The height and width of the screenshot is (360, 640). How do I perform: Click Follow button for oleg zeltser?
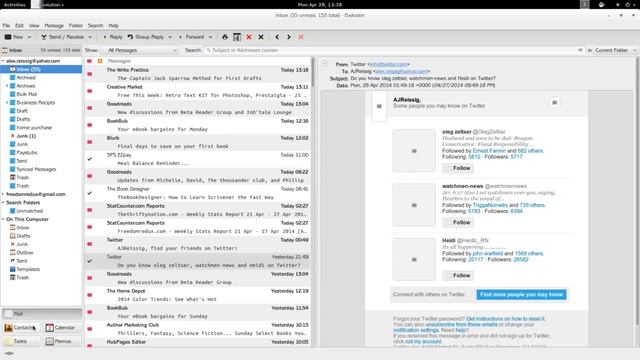coord(458,168)
